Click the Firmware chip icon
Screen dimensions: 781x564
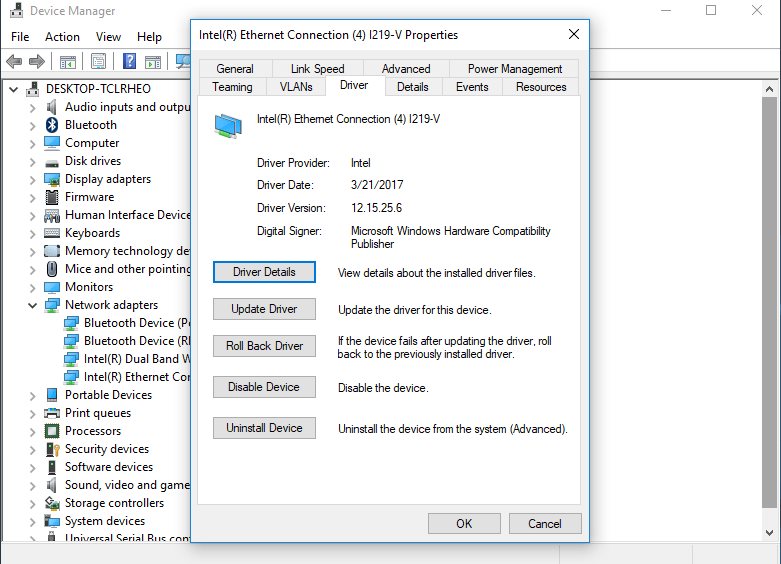pyautogui.click(x=52, y=197)
